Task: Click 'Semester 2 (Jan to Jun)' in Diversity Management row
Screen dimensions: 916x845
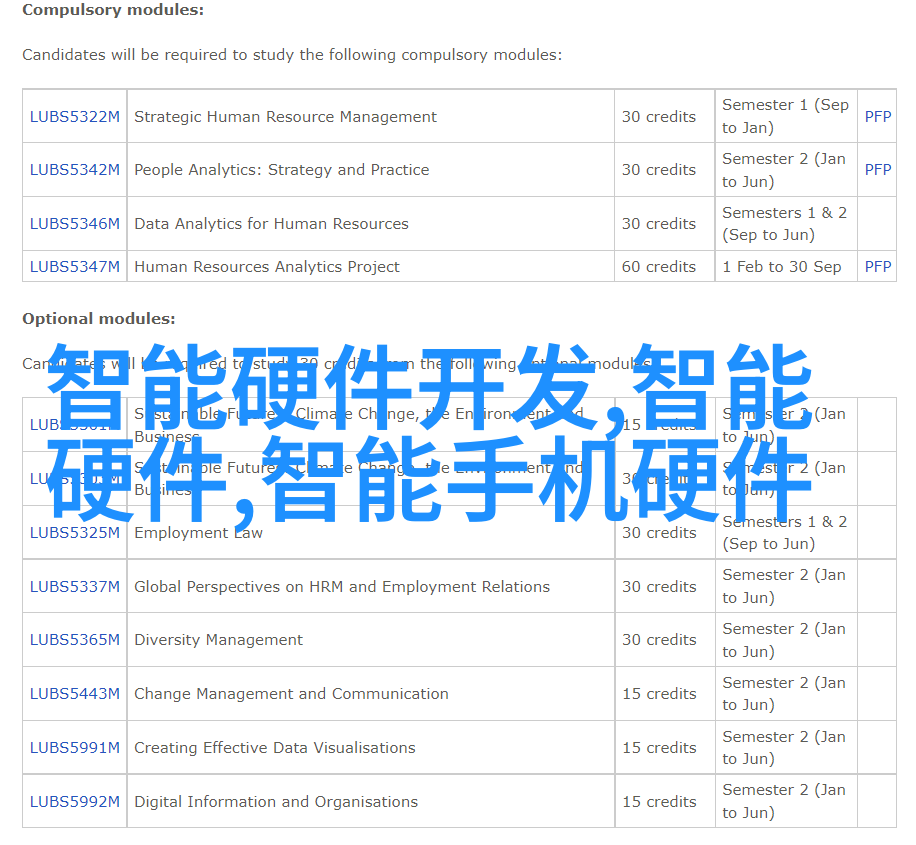Action: tap(784, 639)
